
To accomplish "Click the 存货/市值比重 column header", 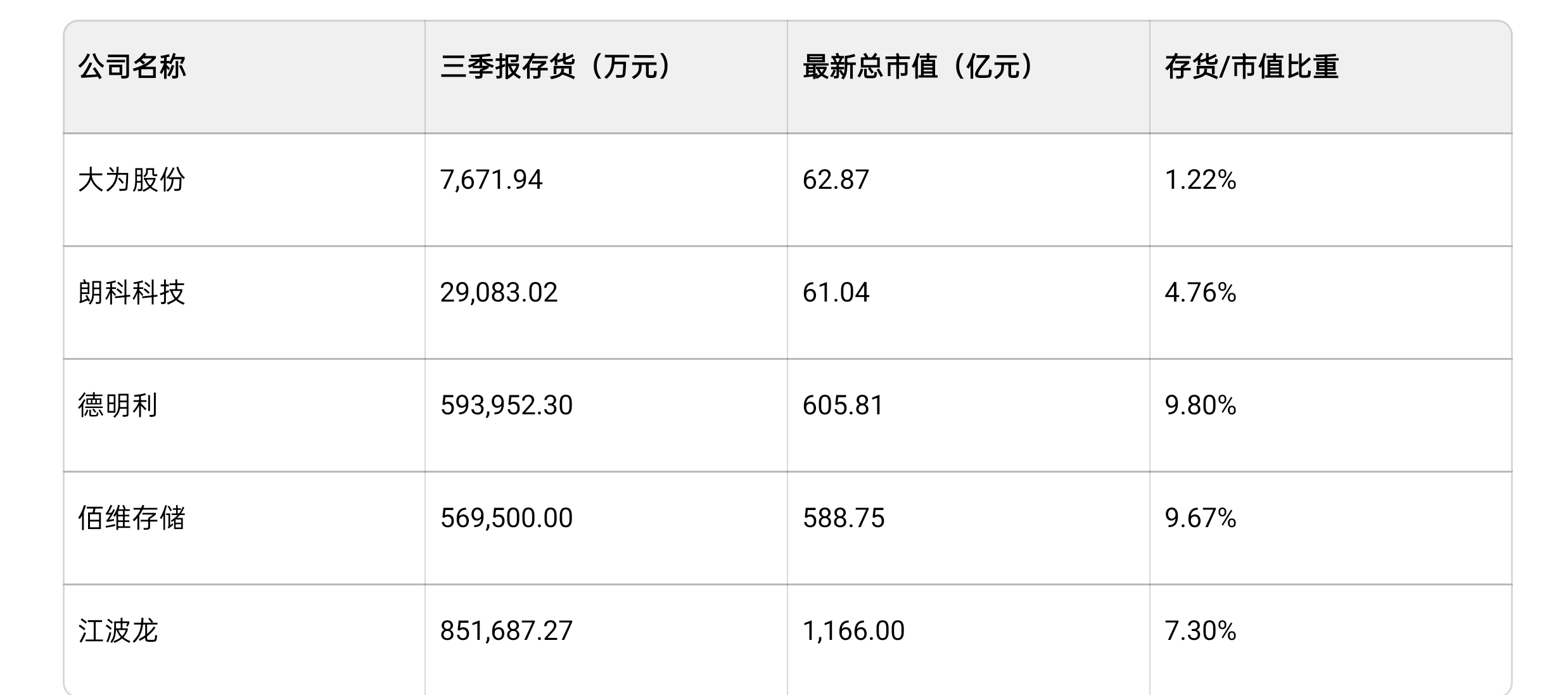I will pyautogui.click(x=1330, y=77).
